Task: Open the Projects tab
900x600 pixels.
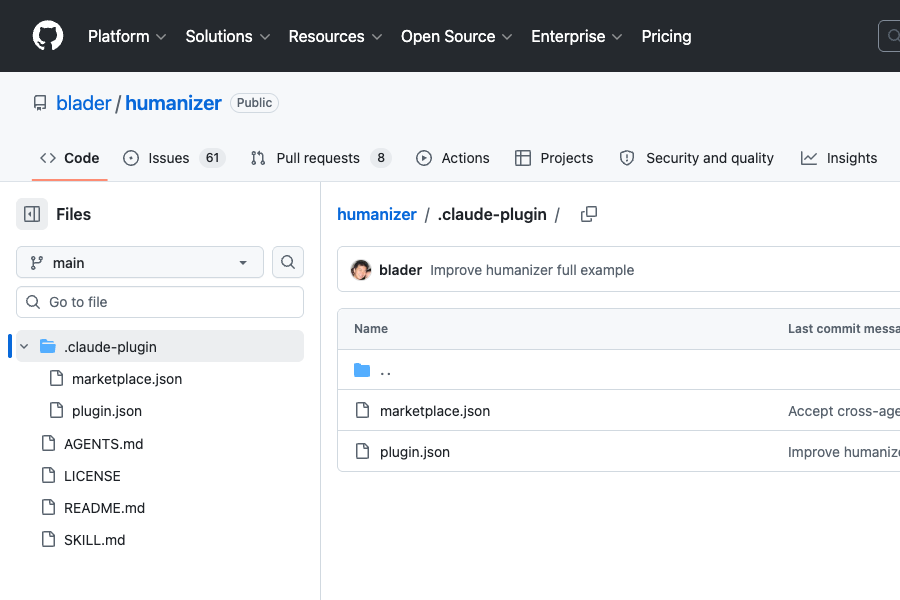Action: 554,158
